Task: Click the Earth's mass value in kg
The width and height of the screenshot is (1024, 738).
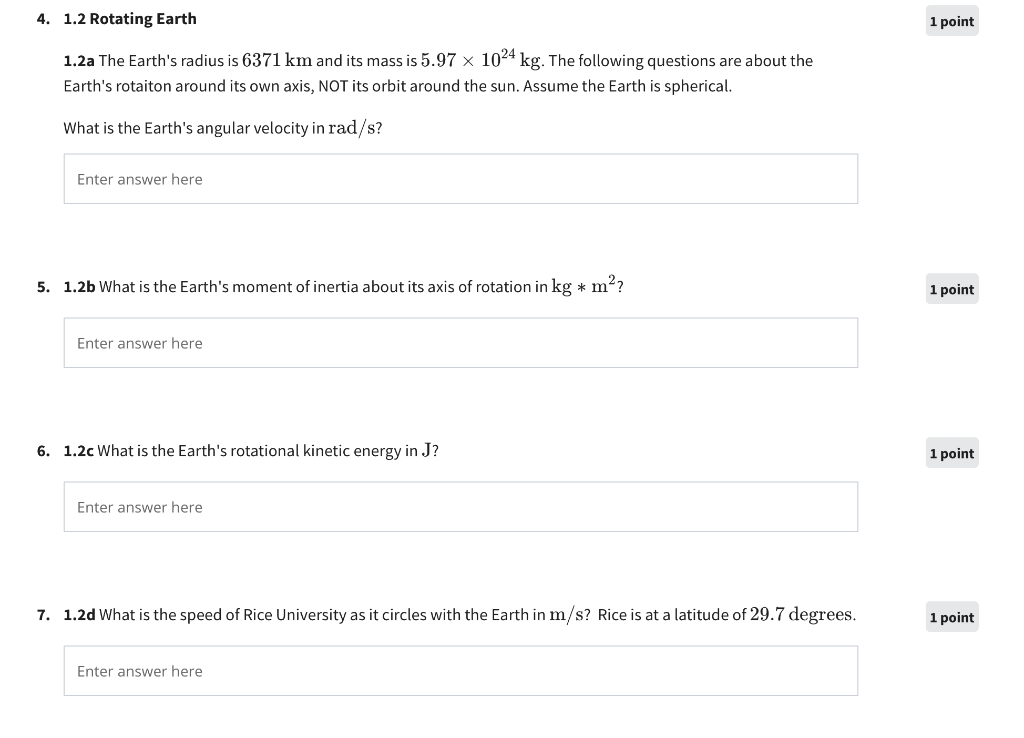Action: click(x=481, y=59)
